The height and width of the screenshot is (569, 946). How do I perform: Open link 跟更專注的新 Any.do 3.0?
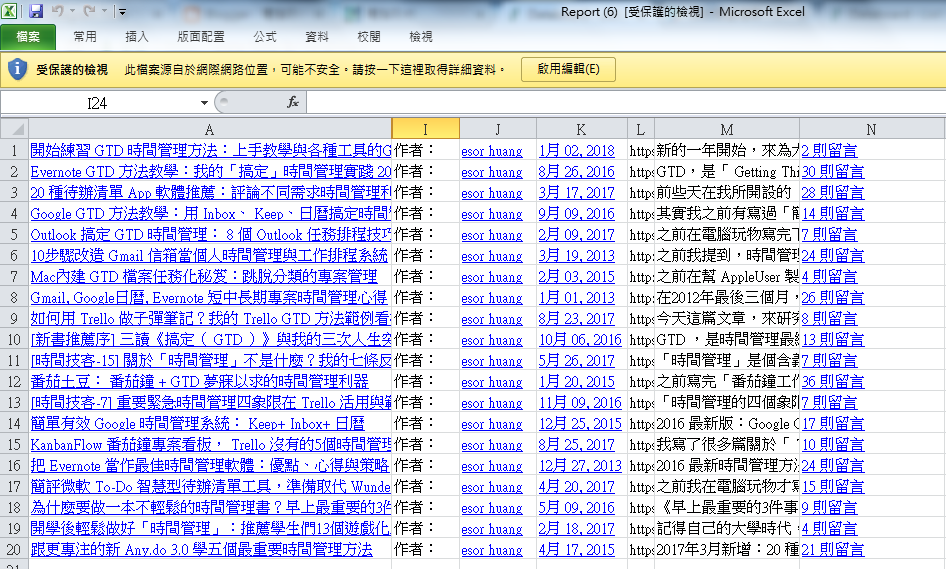tap(202, 550)
